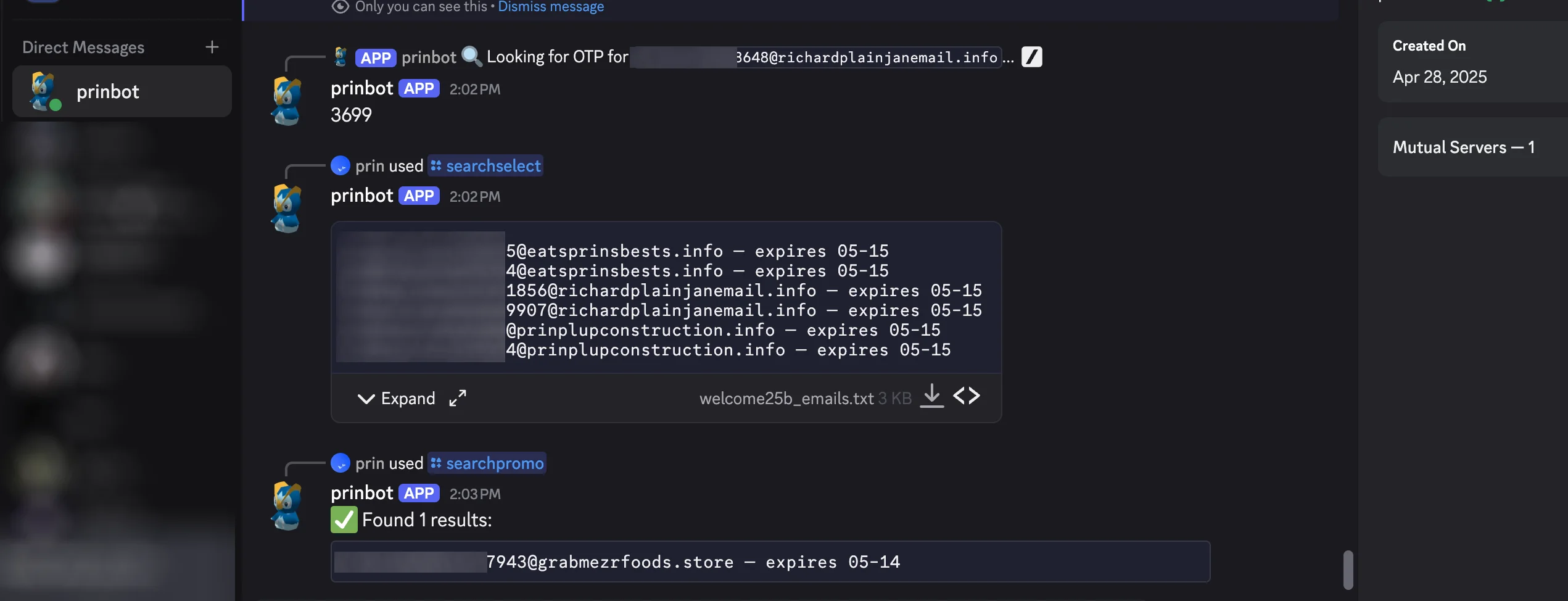Click the magnifying glass in the OTP search reply
The width and height of the screenshot is (1568, 601).
[x=472, y=56]
